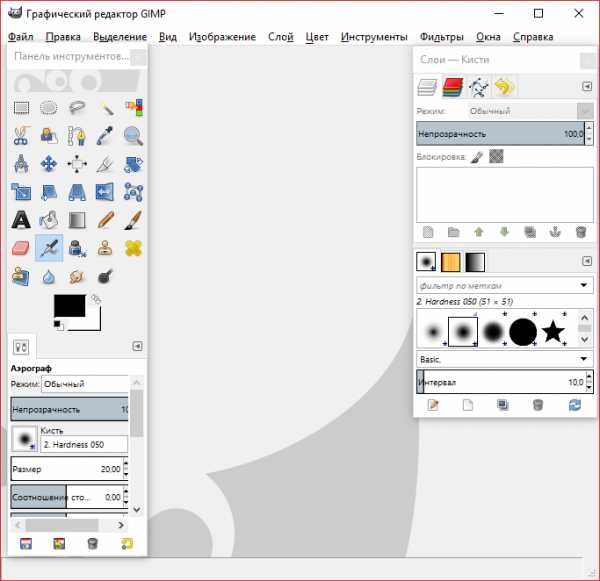Open the Фильтры menu

pos(442,37)
